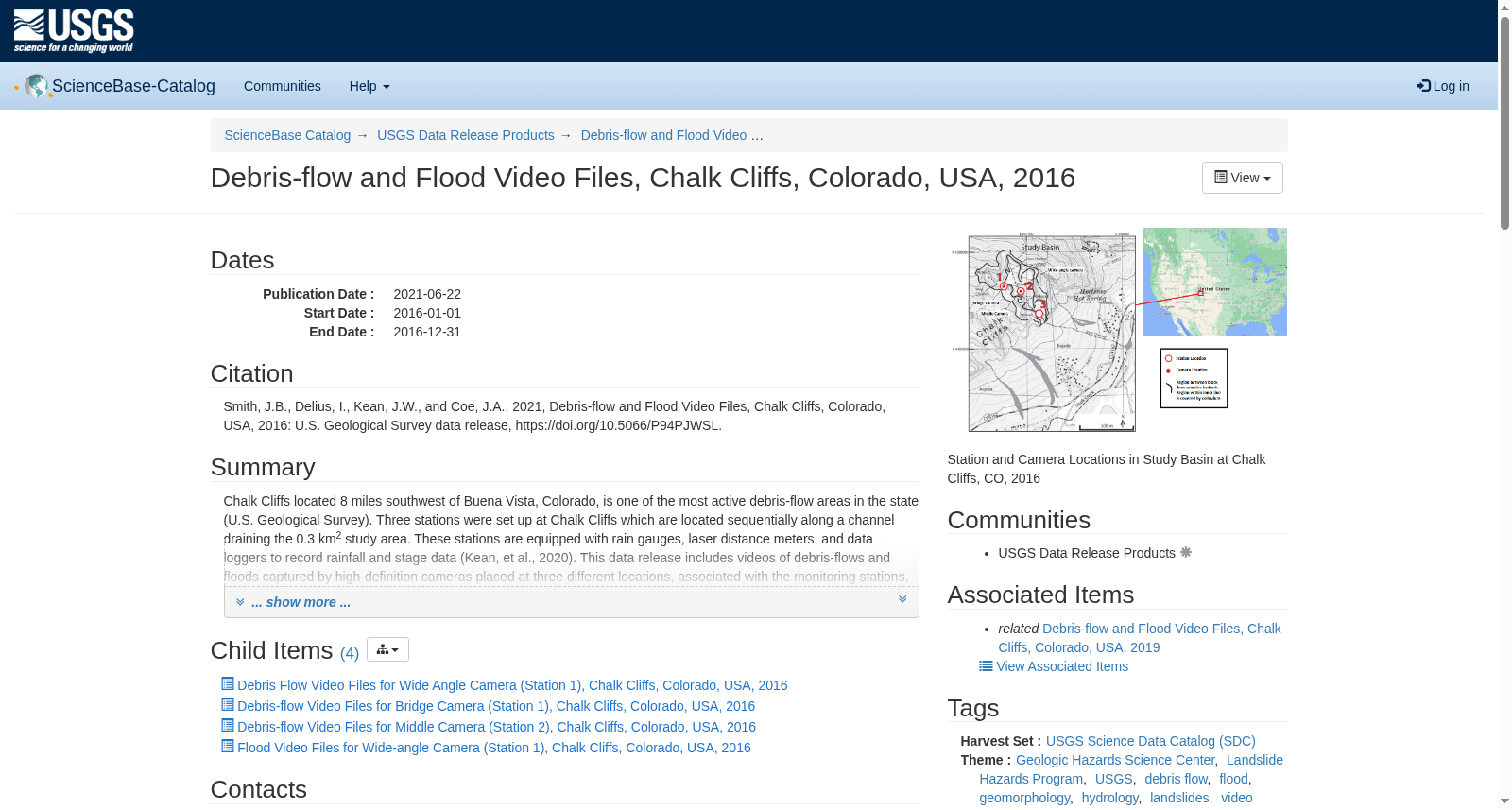Expand summary with show more
Viewport: 1512px width, 810px height.
tap(301, 602)
